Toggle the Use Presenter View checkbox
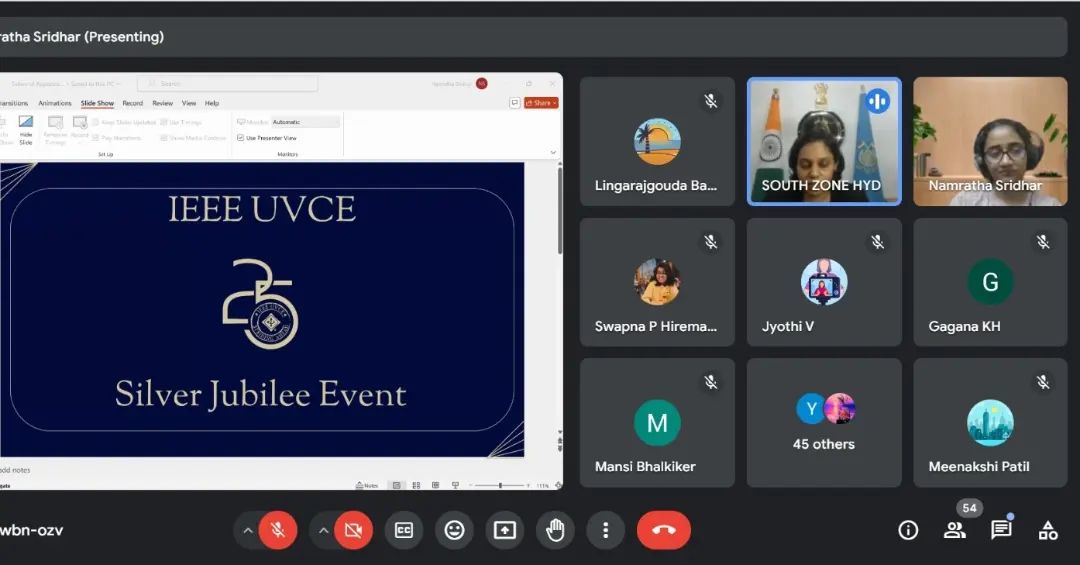This screenshot has width=1080, height=565. click(x=240, y=138)
